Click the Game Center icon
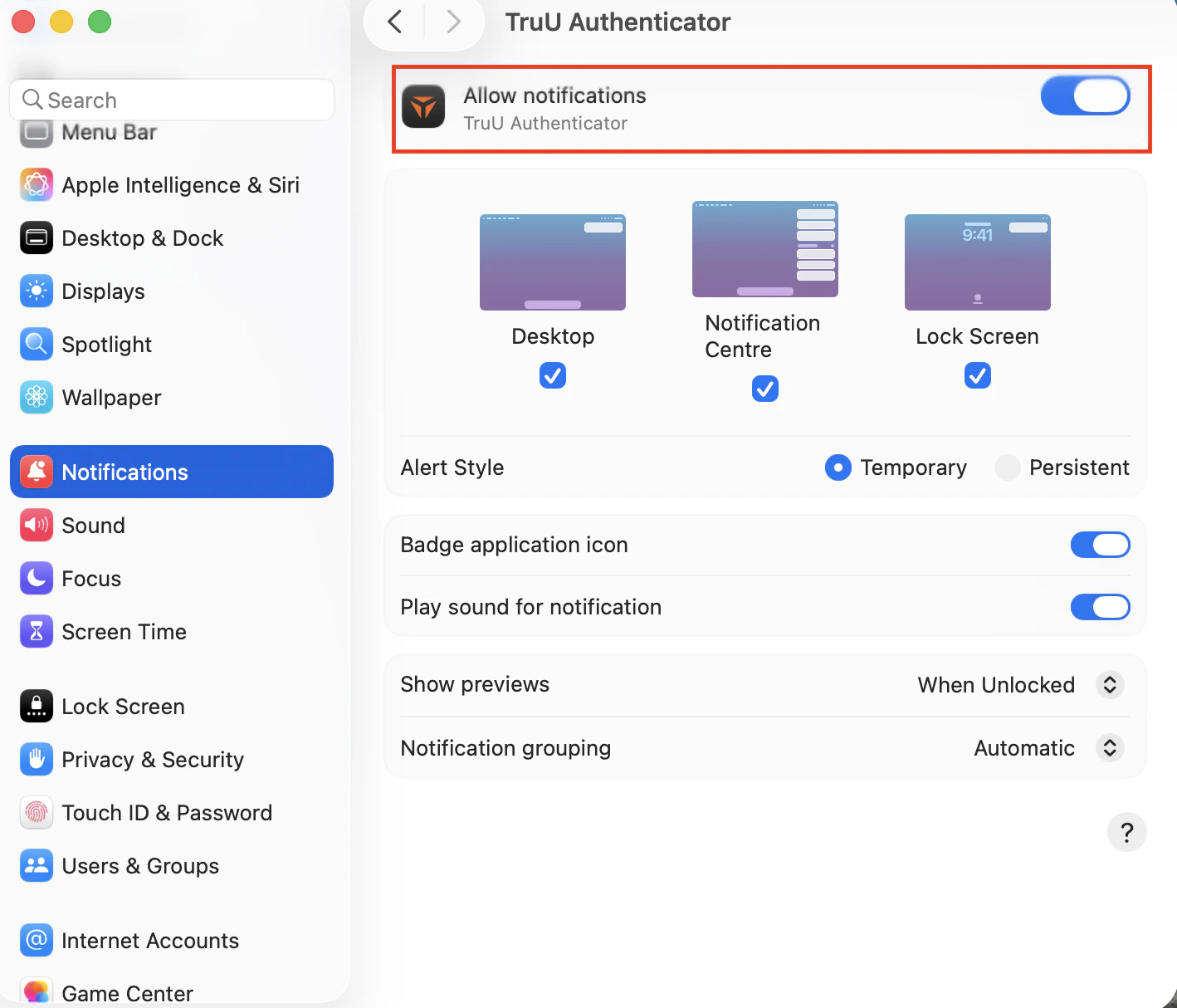Screen dimensions: 1177x1008 click(37, 992)
